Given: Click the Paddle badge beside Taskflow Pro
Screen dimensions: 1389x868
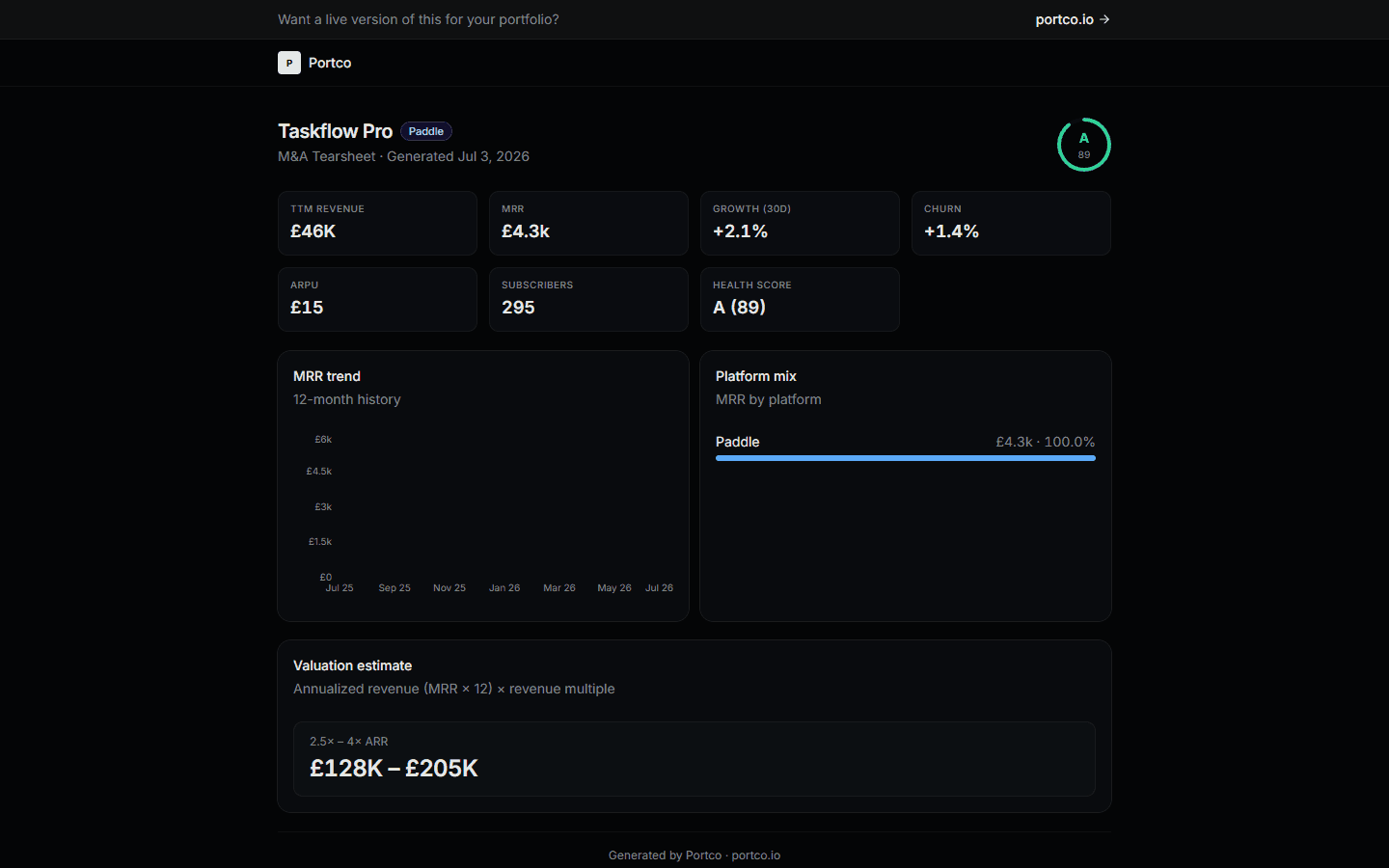Looking at the screenshot, I should point(426,131).
